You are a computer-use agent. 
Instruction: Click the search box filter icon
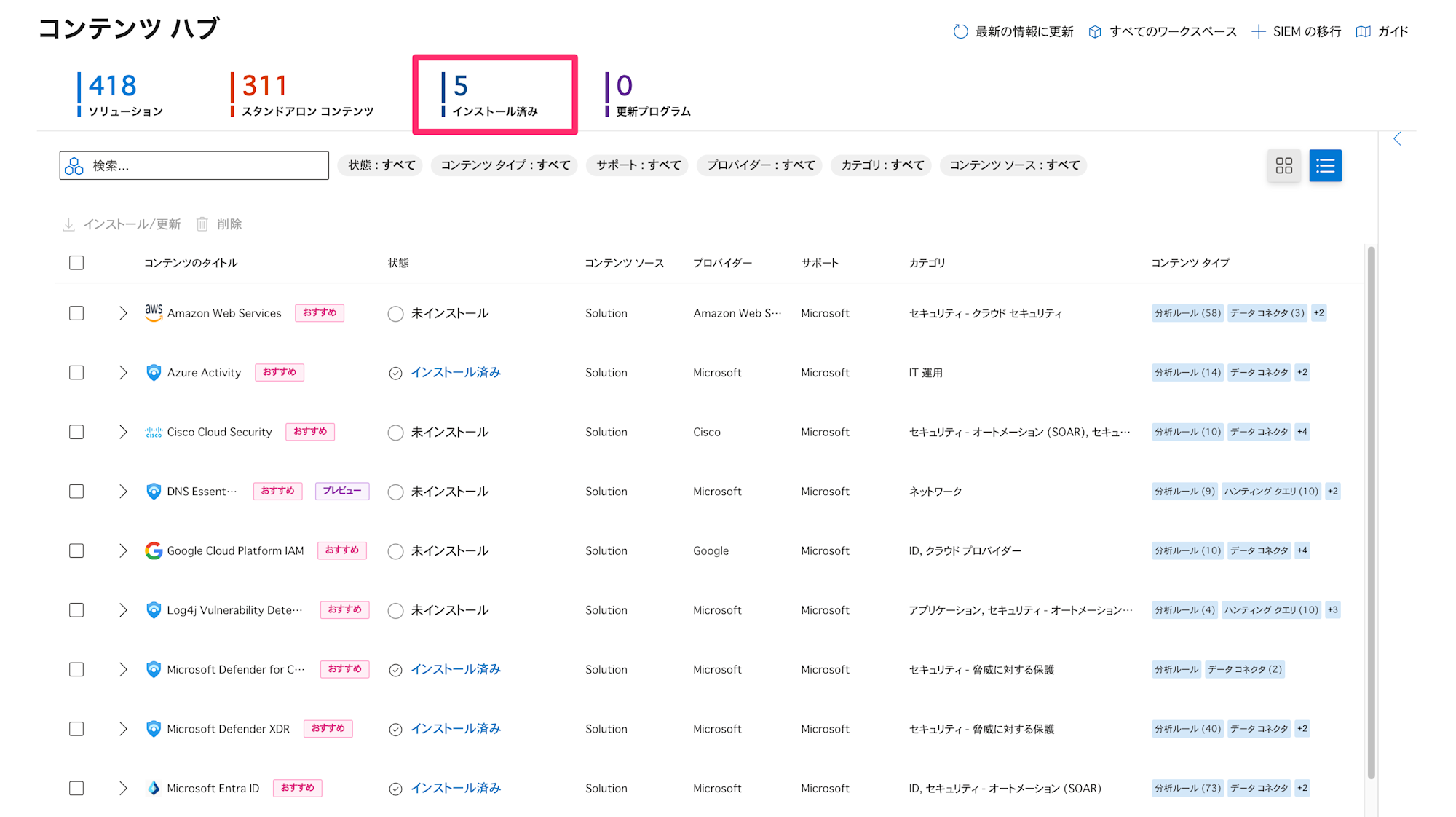(x=74, y=166)
